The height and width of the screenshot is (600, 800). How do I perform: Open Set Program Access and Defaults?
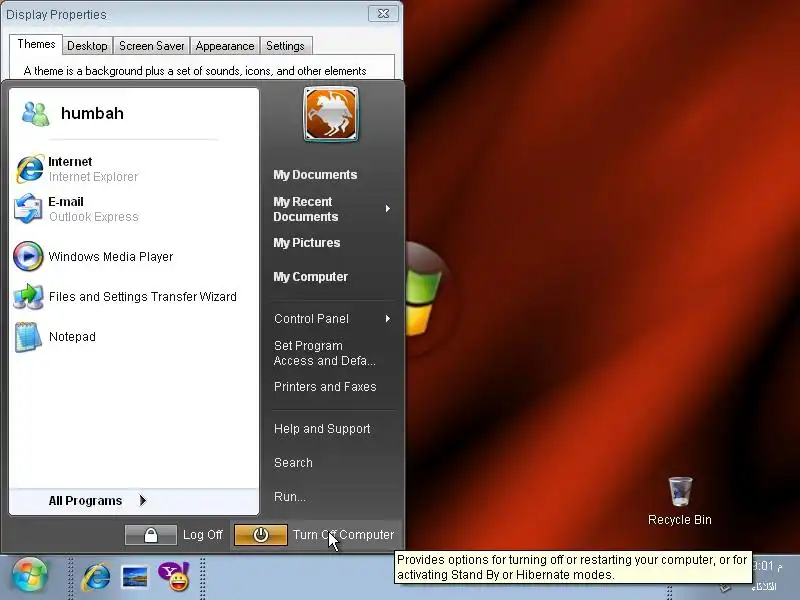324,353
